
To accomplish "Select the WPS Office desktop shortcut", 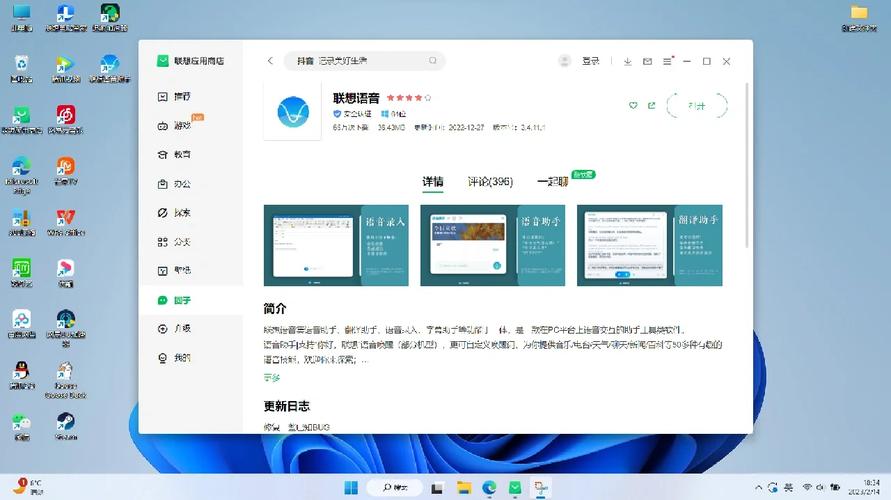I will point(66,222).
